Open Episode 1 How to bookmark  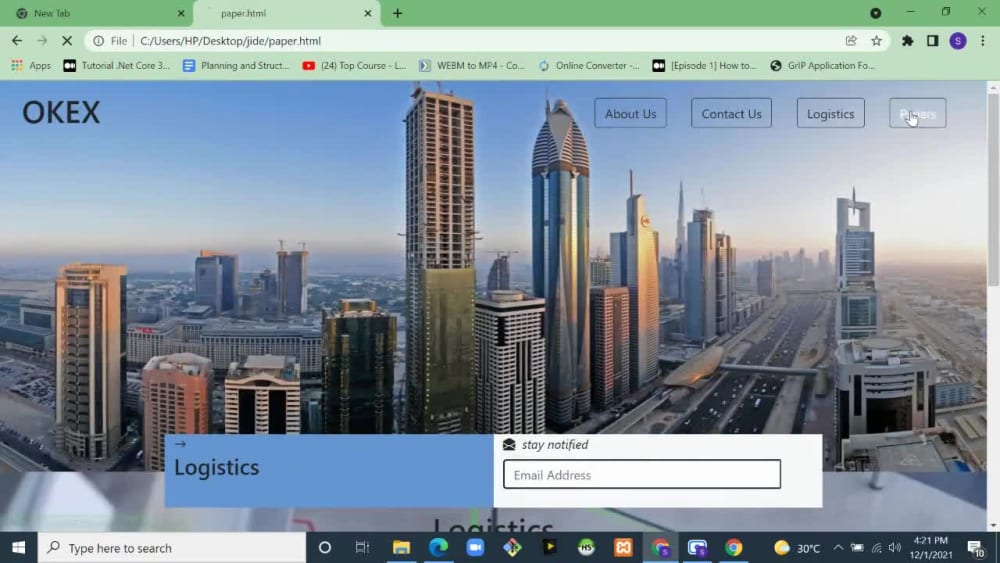tap(704, 65)
